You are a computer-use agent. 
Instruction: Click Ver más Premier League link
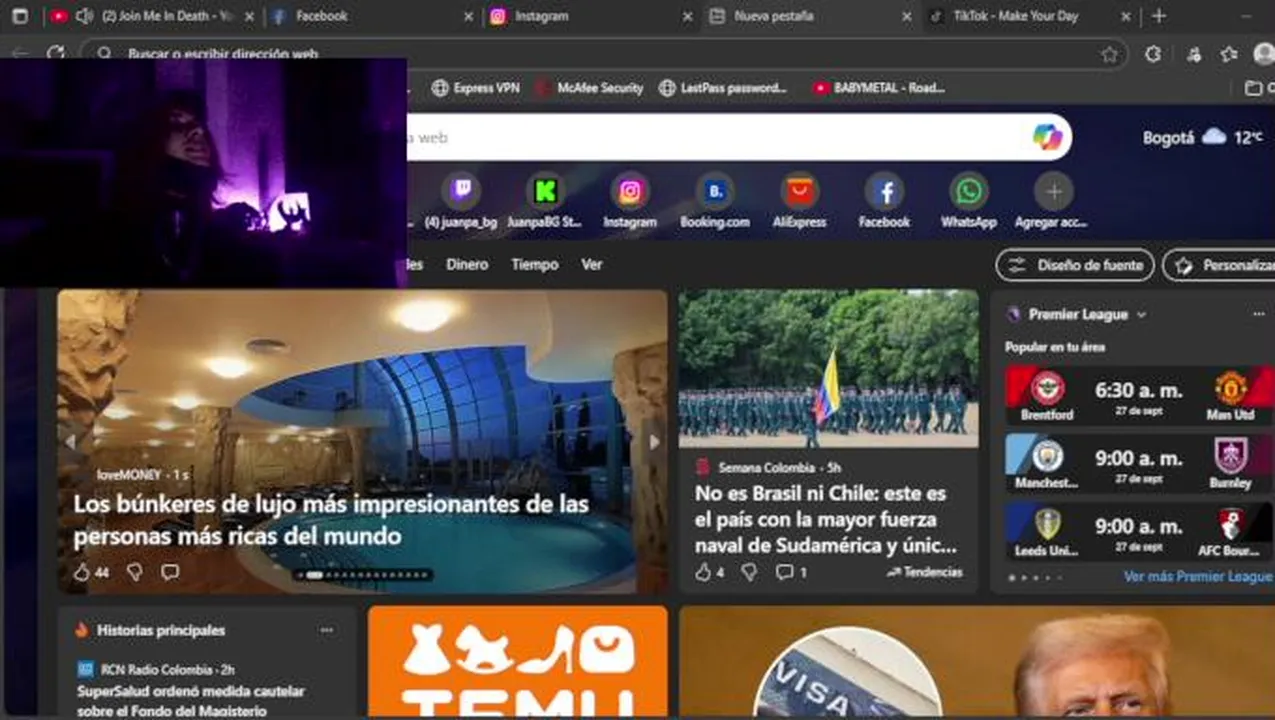[1198, 576]
